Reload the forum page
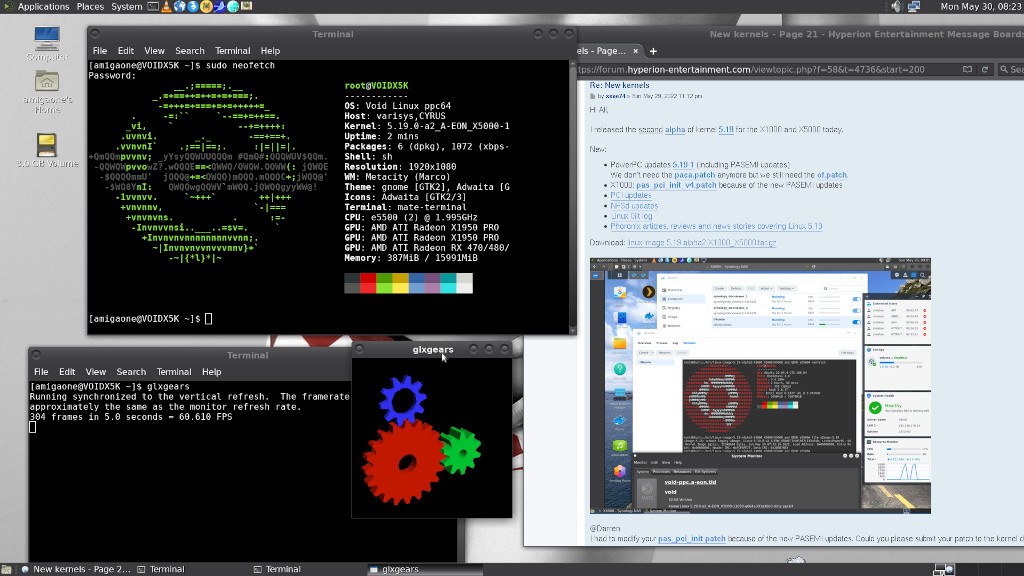The width and height of the screenshot is (1024, 576). 985,69
